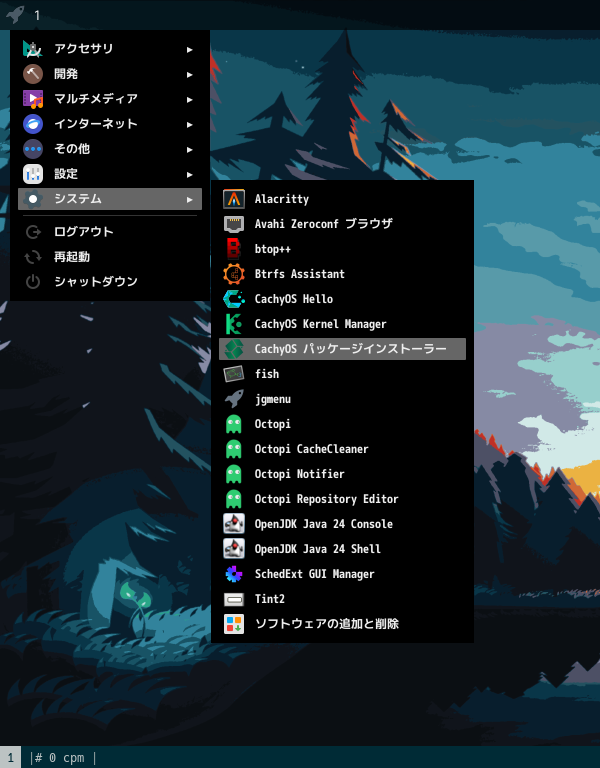600x768 pixels.
Task: Click the ソフトウェアの追加と削除 icon
Action: click(234, 624)
